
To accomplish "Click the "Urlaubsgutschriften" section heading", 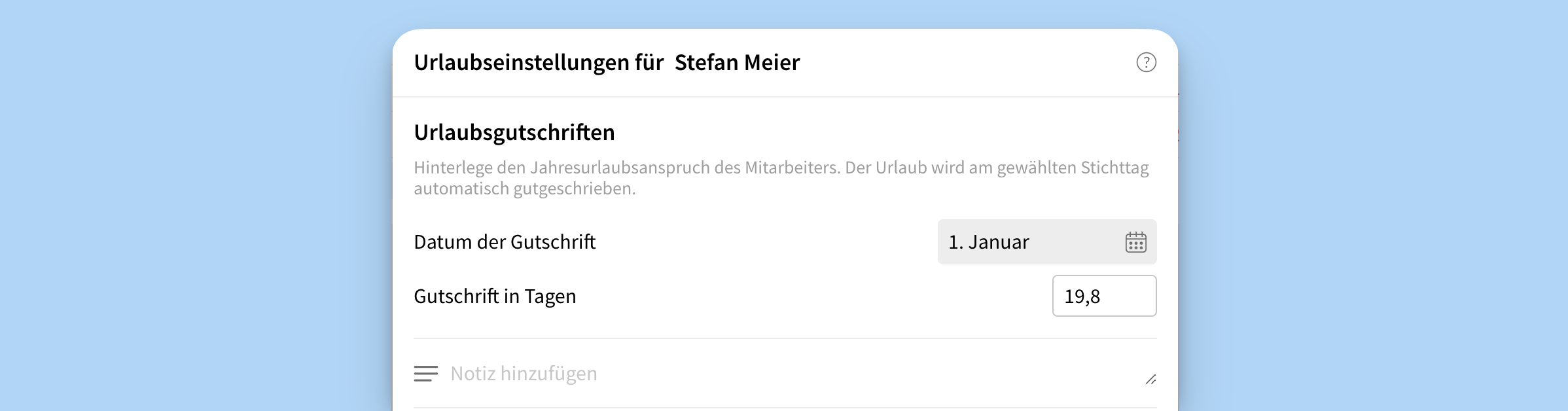I will click(514, 133).
